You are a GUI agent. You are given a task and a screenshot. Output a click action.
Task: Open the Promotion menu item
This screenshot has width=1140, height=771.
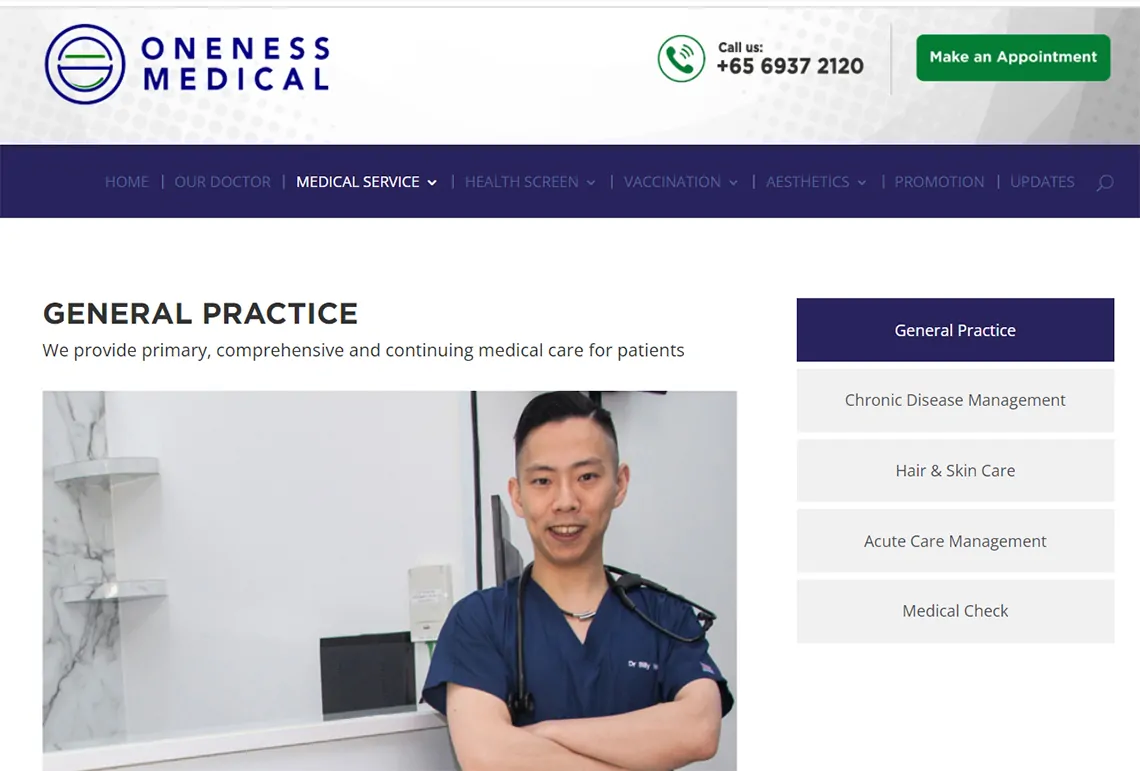(x=939, y=182)
